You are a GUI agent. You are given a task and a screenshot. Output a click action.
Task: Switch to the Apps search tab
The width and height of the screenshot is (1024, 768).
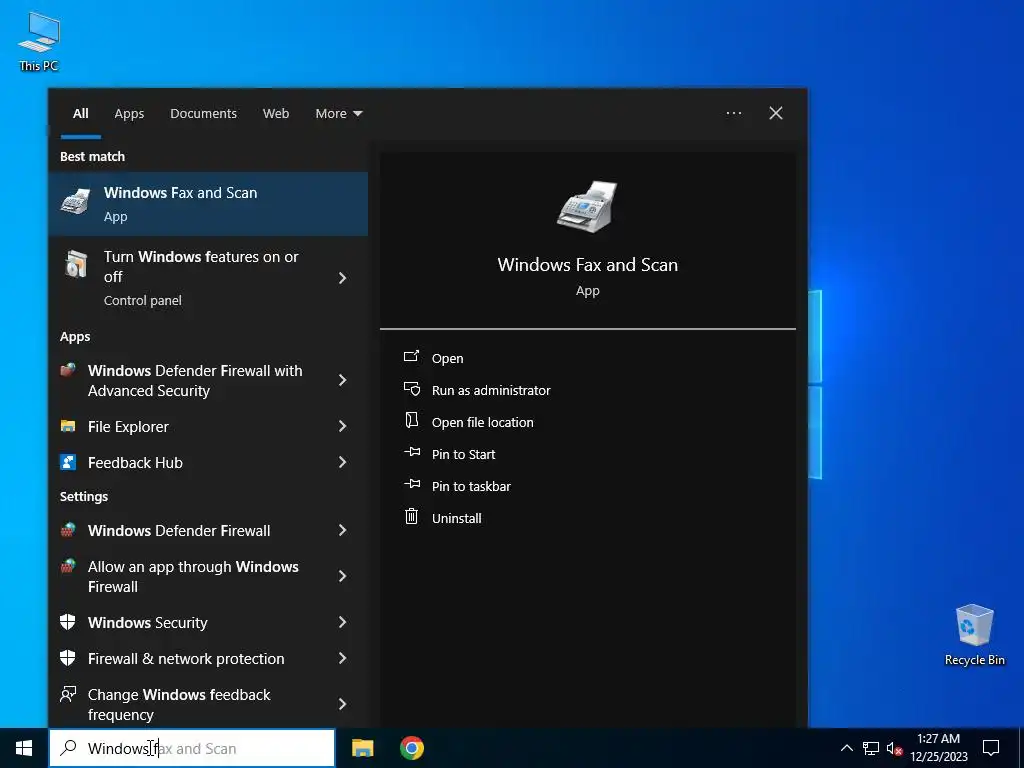[129, 114]
